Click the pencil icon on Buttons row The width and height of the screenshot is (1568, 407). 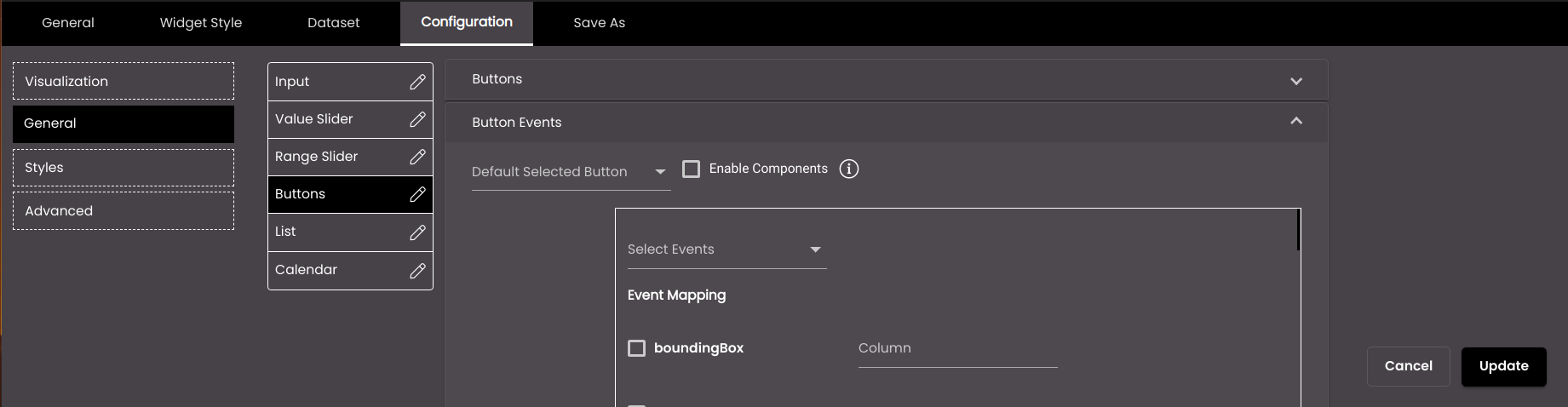tap(417, 194)
